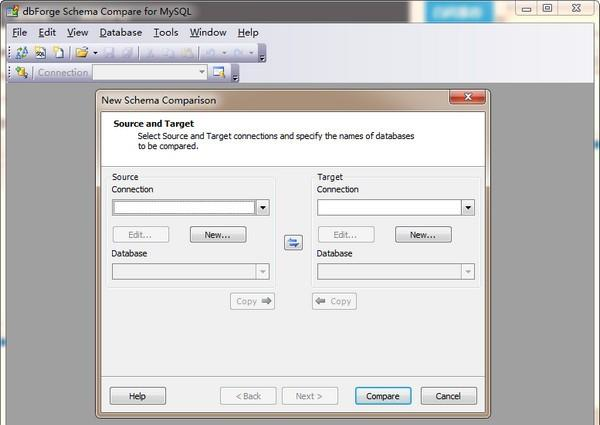The height and width of the screenshot is (425, 600).
Task: Minimize the dbForge main window
Action: click(527, 8)
